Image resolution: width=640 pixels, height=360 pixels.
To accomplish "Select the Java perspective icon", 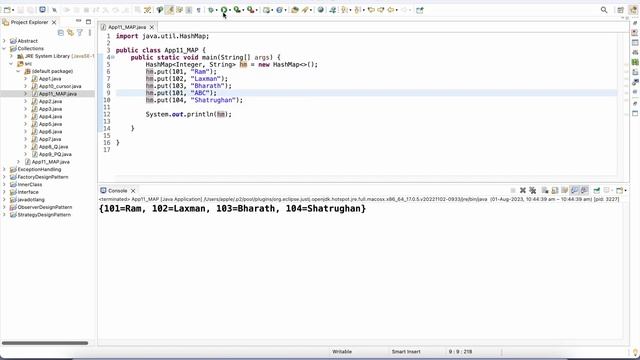I will pos(633,10).
